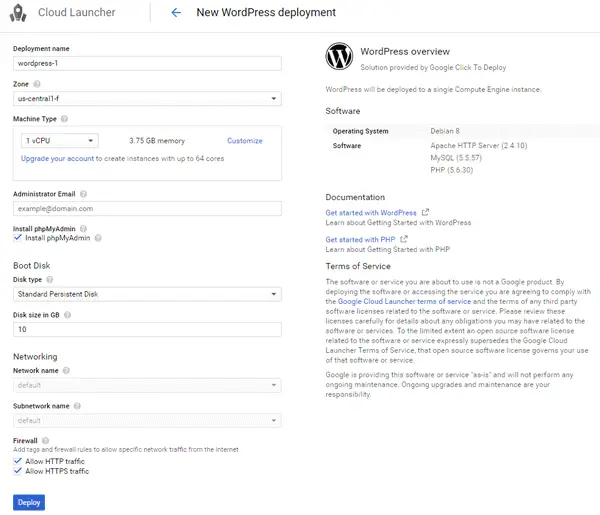600x515 pixels.
Task: Toggle the Allow HTTP traffic checkbox
Action: pyautogui.click(x=18, y=461)
